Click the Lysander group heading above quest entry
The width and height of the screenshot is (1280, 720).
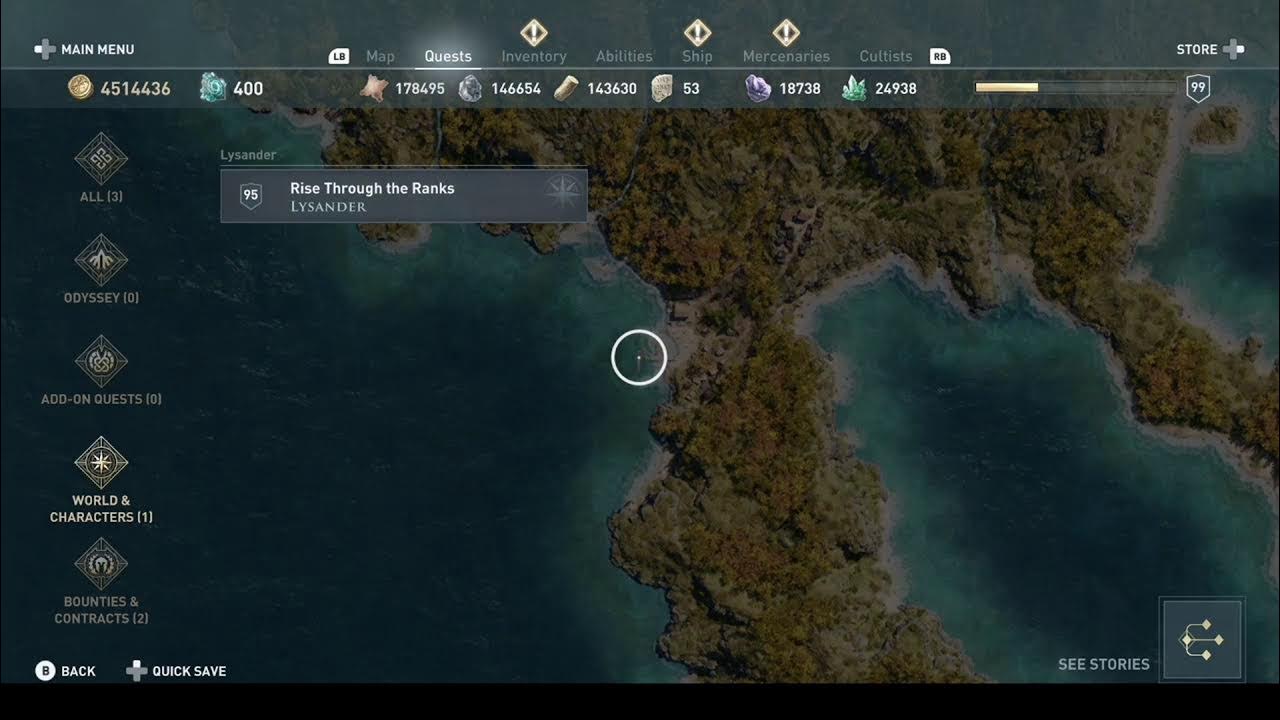tap(248, 155)
